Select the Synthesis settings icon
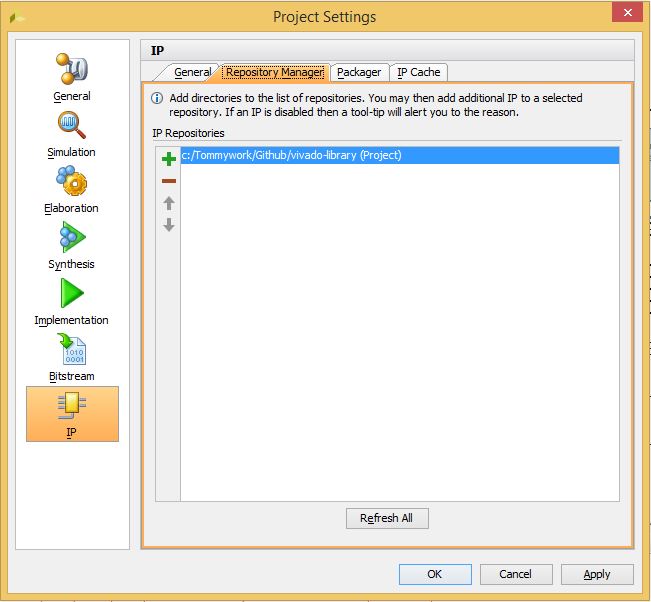Screen dimensions: 651x602 pyautogui.click(x=72, y=245)
